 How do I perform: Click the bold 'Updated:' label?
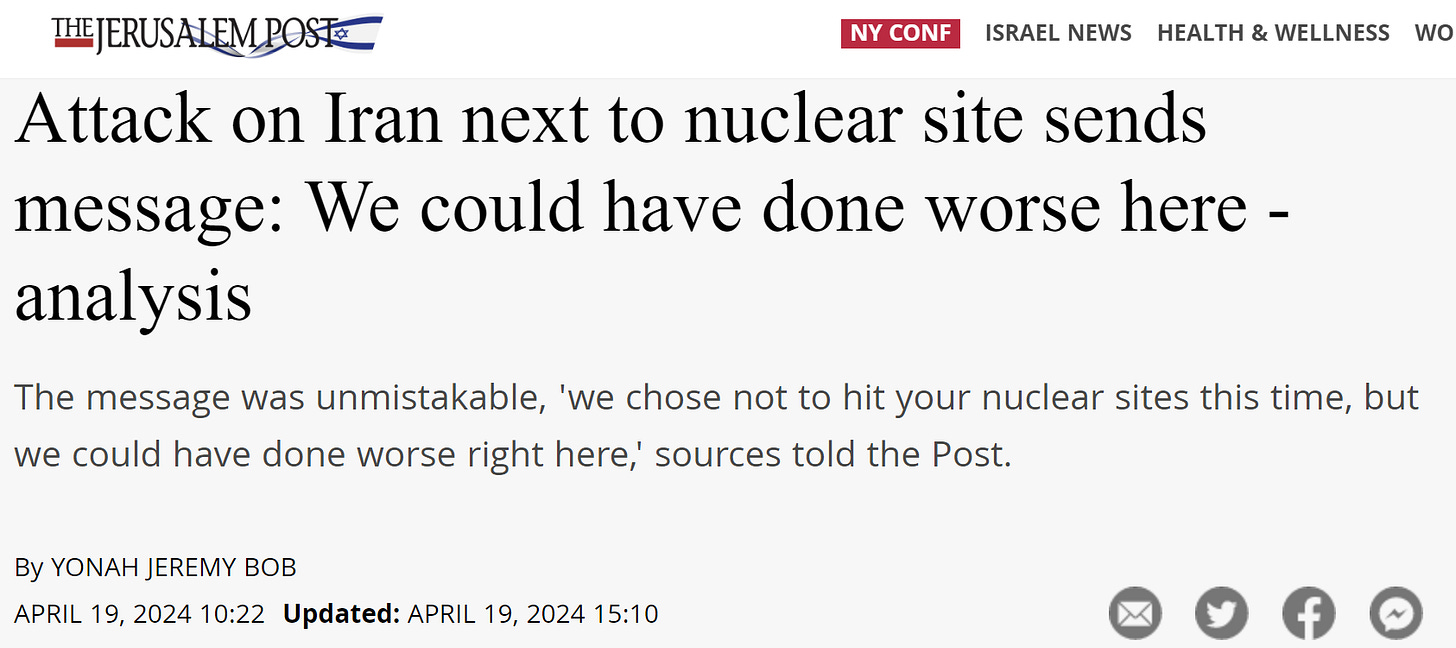tap(341, 613)
